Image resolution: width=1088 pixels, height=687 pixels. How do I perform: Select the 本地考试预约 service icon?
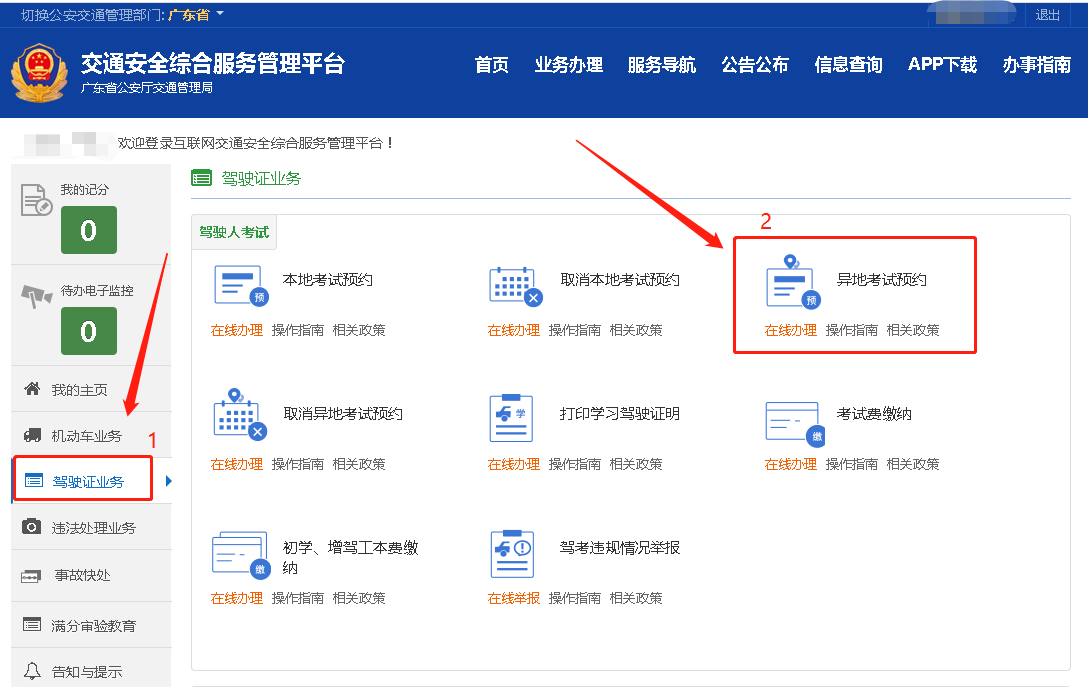[240, 285]
